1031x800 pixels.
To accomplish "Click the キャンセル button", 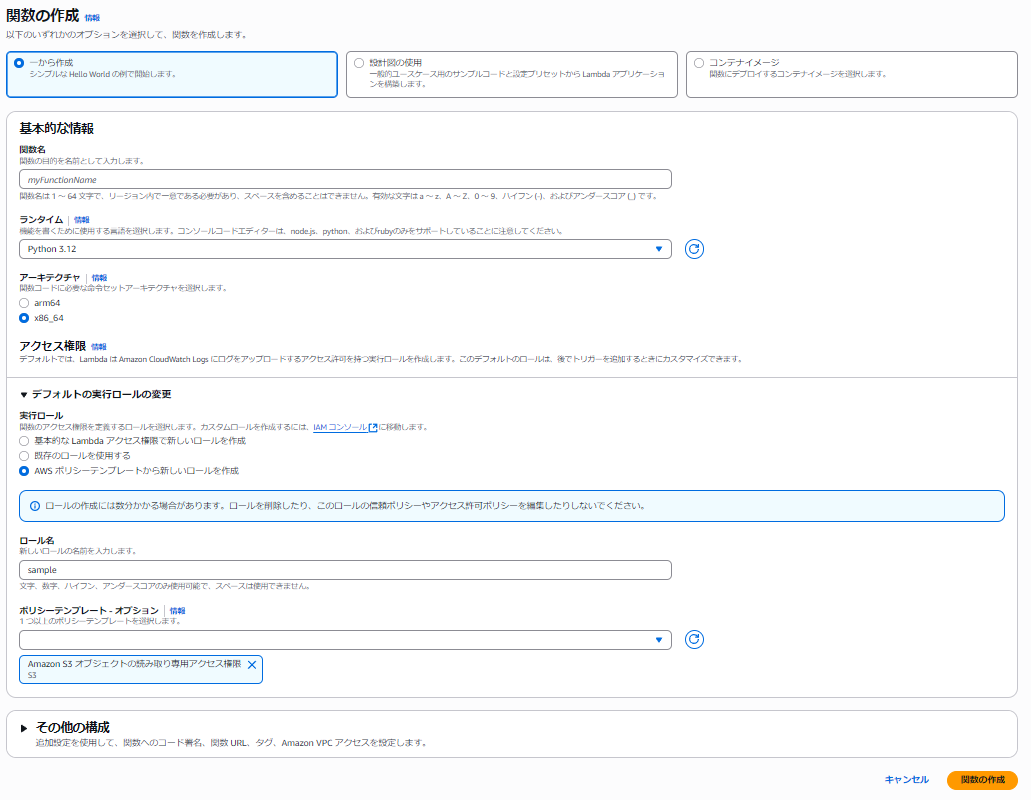I will pos(906,780).
